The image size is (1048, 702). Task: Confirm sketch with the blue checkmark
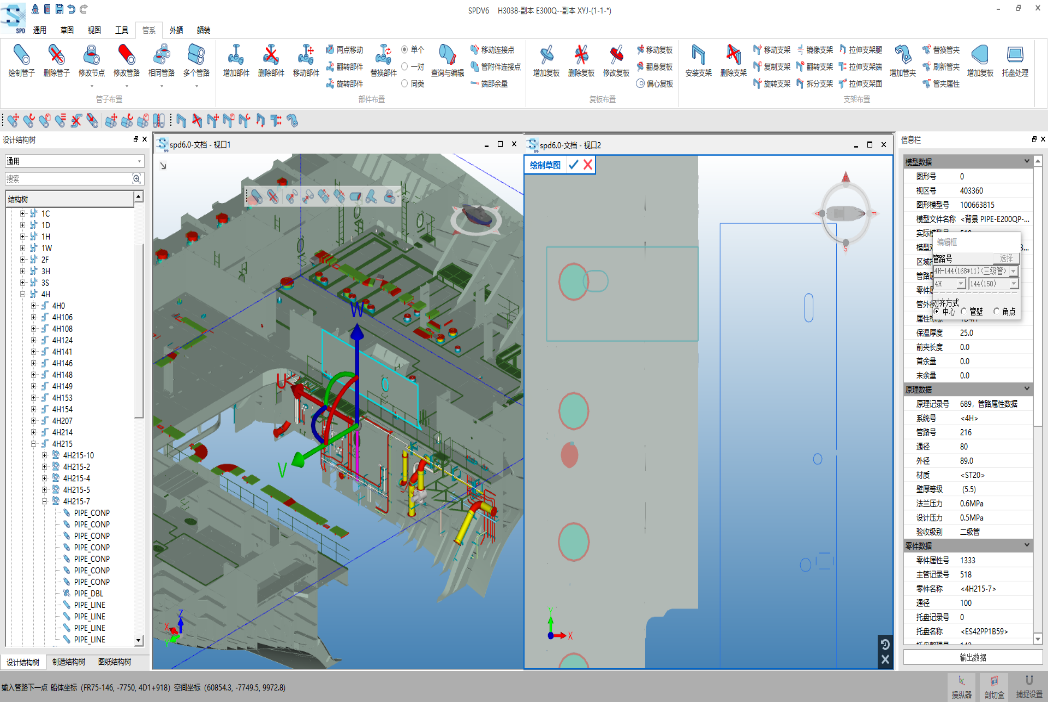[573, 165]
